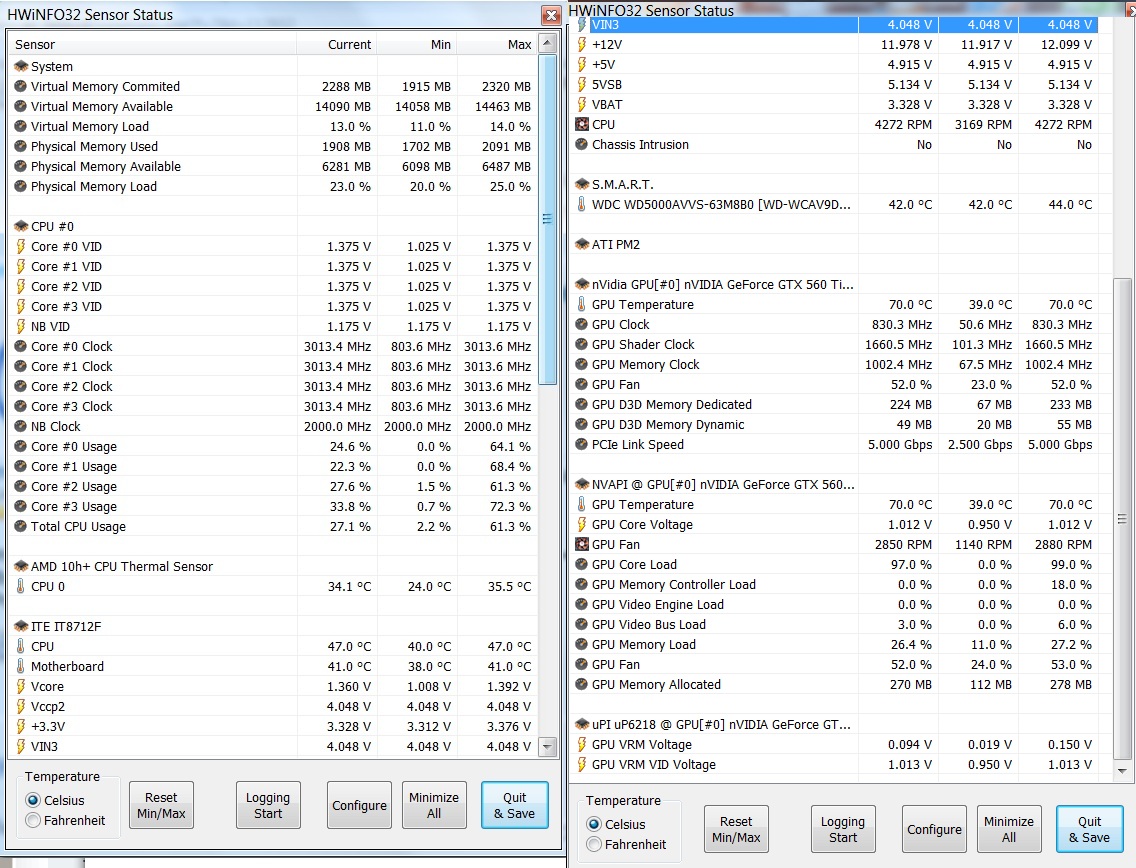Click the GPU Core Voltage lightning icon
The image size is (1136, 868).
pyautogui.click(x=581, y=525)
